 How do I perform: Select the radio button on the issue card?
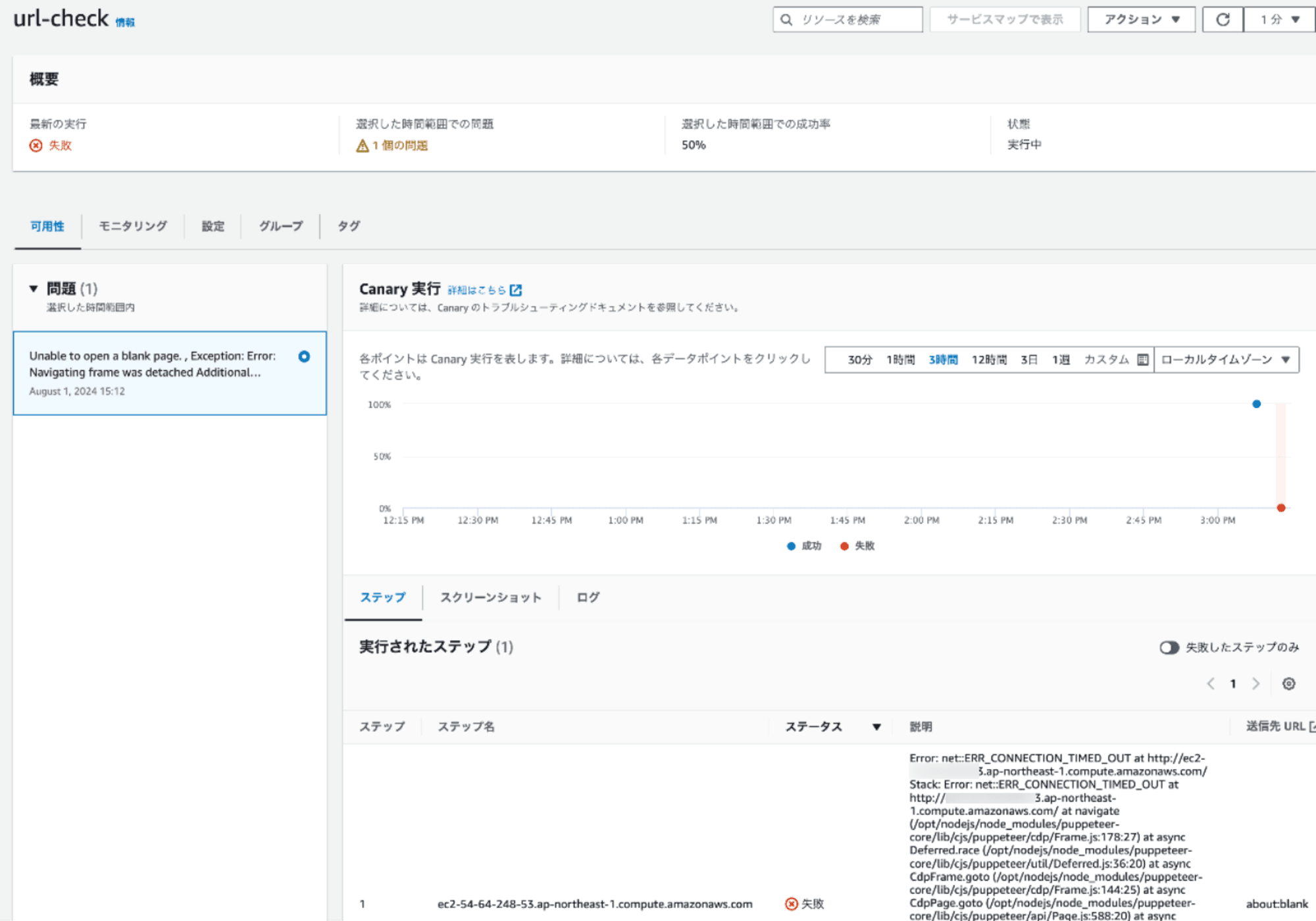tap(304, 356)
